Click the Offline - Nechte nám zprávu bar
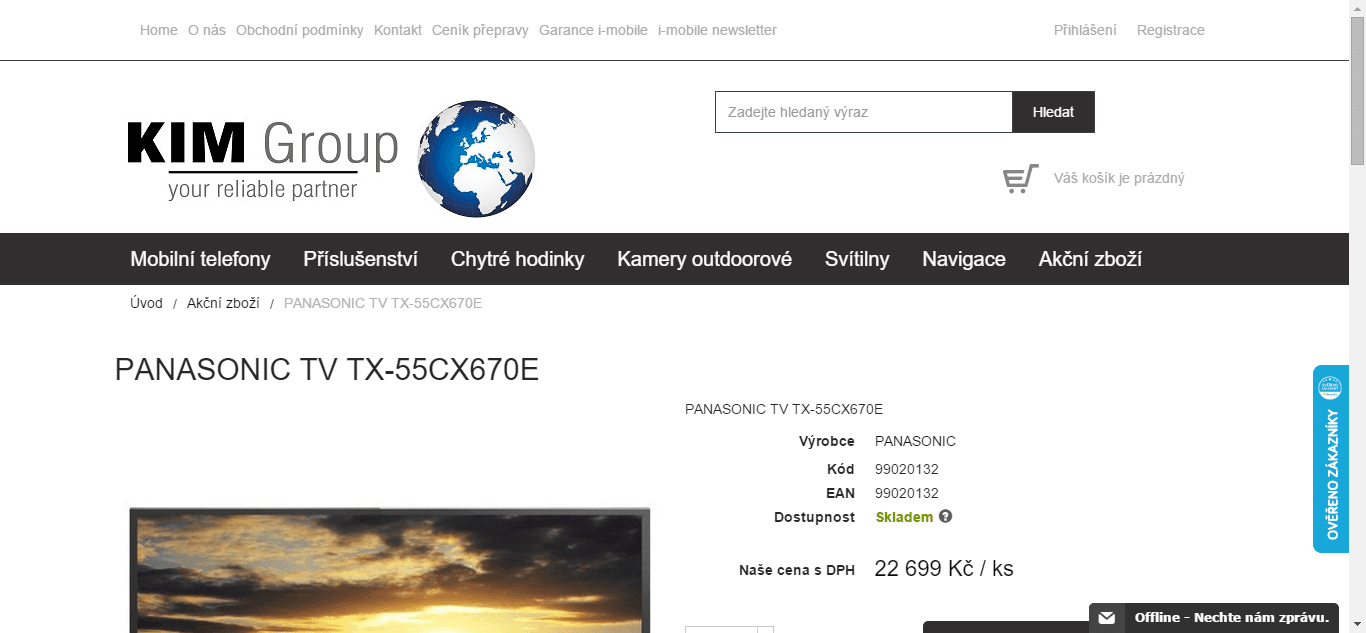The height and width of the screenshot is (633, 1366). 1214,618
